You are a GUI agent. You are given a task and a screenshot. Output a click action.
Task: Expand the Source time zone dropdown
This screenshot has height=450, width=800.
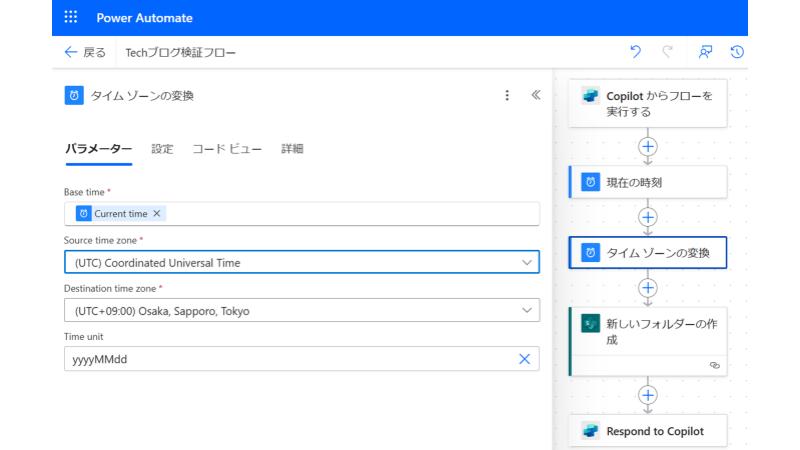click(527, 262)
